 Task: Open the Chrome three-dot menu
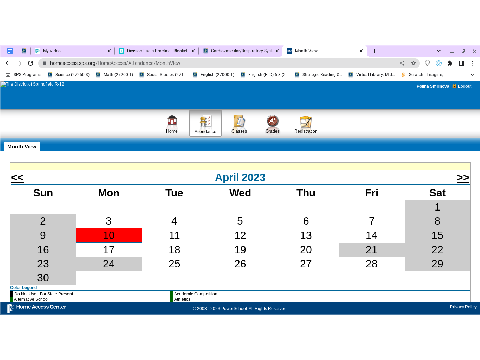coord(472,63)
